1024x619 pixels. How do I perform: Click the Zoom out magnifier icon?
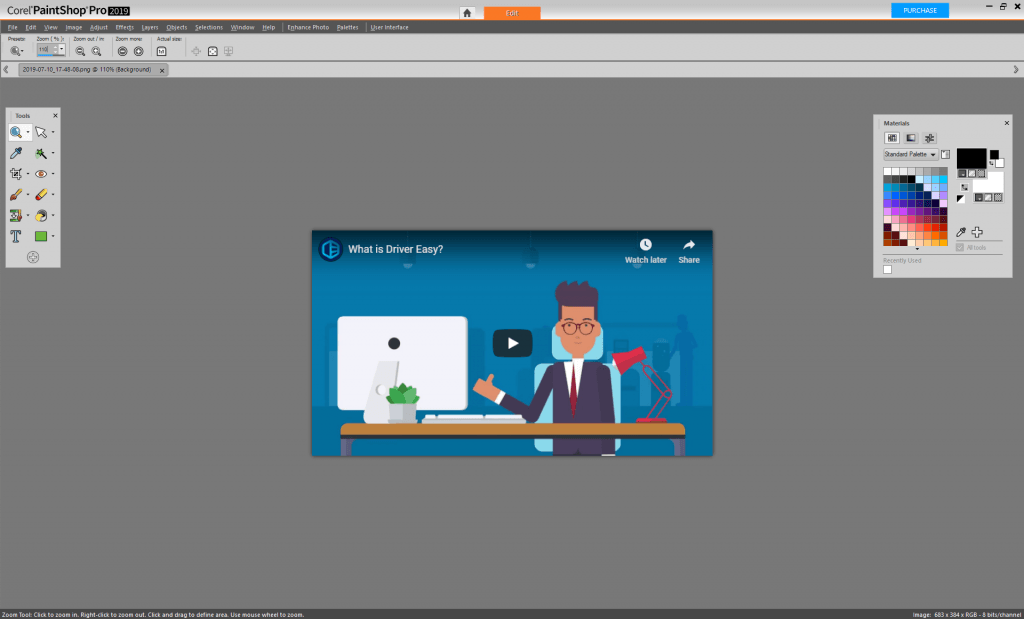pyautogui.click(x=80, y=51)
